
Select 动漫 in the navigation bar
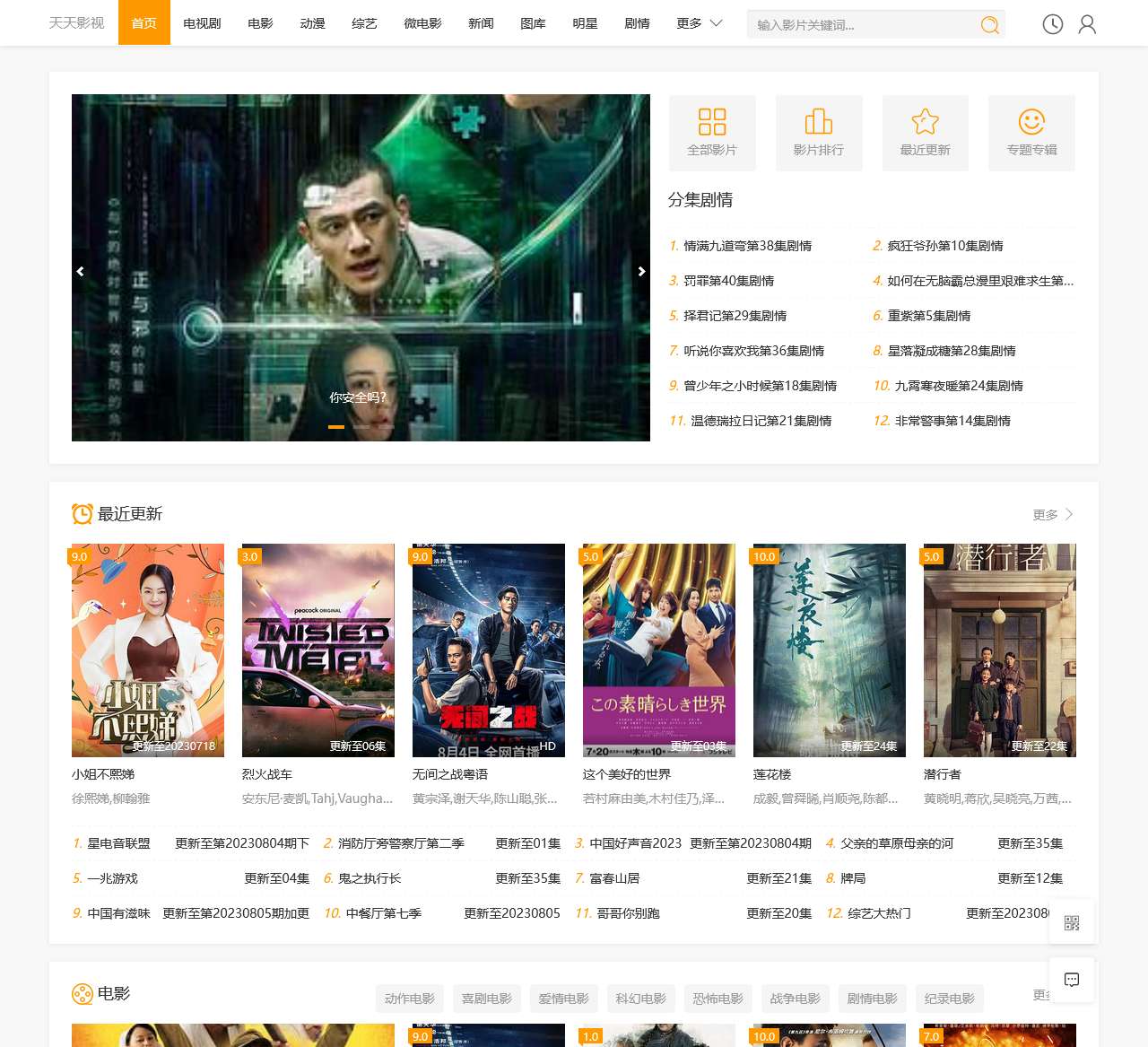point(312,24)
